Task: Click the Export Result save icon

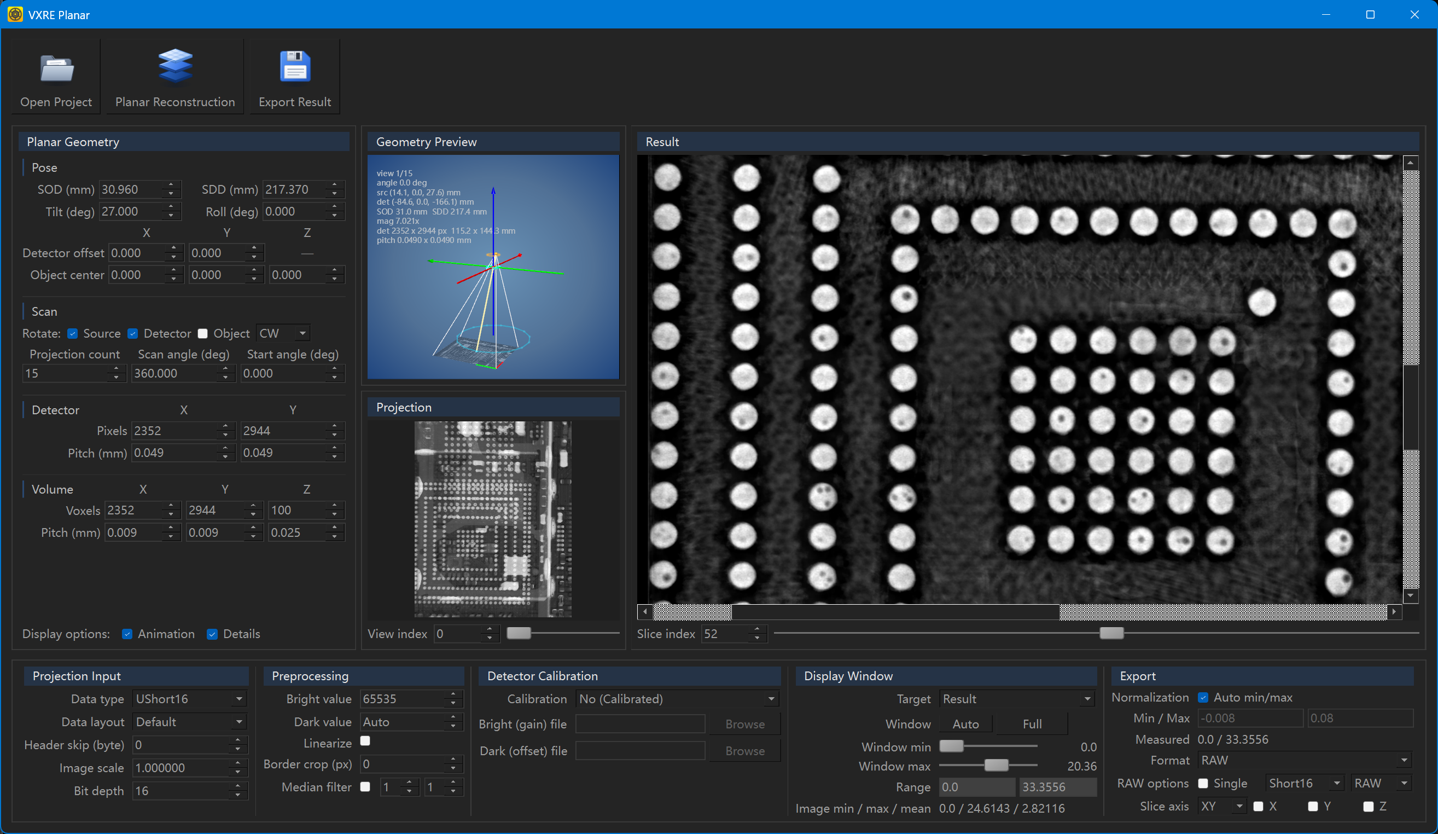Action: 295,67
